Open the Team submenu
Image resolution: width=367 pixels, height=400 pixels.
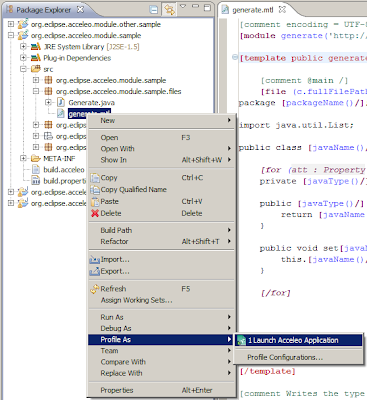click(x=161, y=351)
